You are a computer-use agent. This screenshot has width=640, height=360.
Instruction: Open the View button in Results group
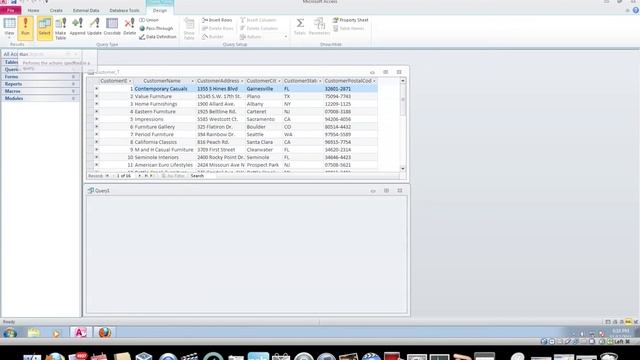coord(9,28)
